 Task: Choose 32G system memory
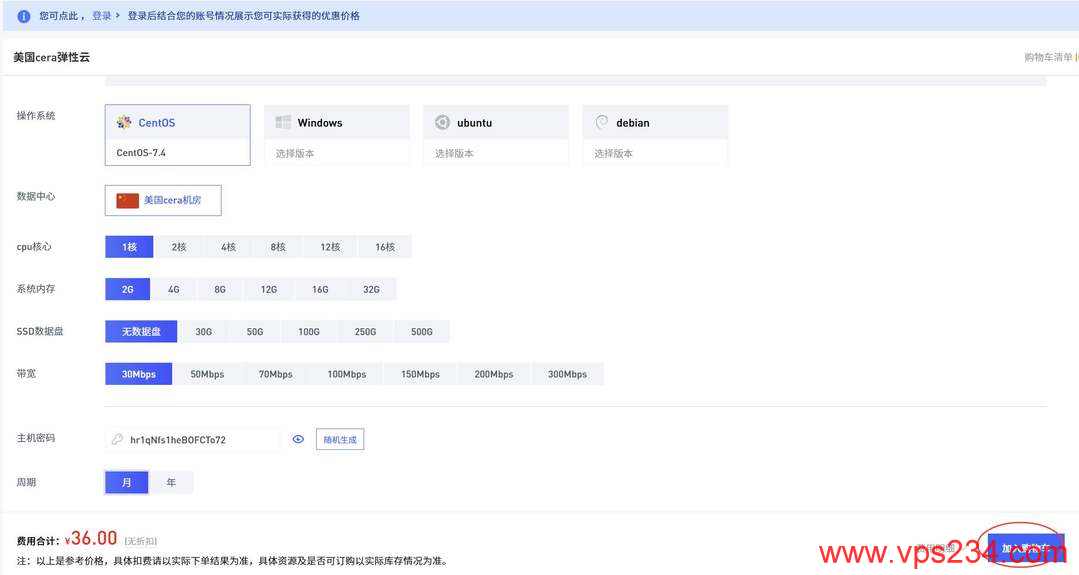371,290
